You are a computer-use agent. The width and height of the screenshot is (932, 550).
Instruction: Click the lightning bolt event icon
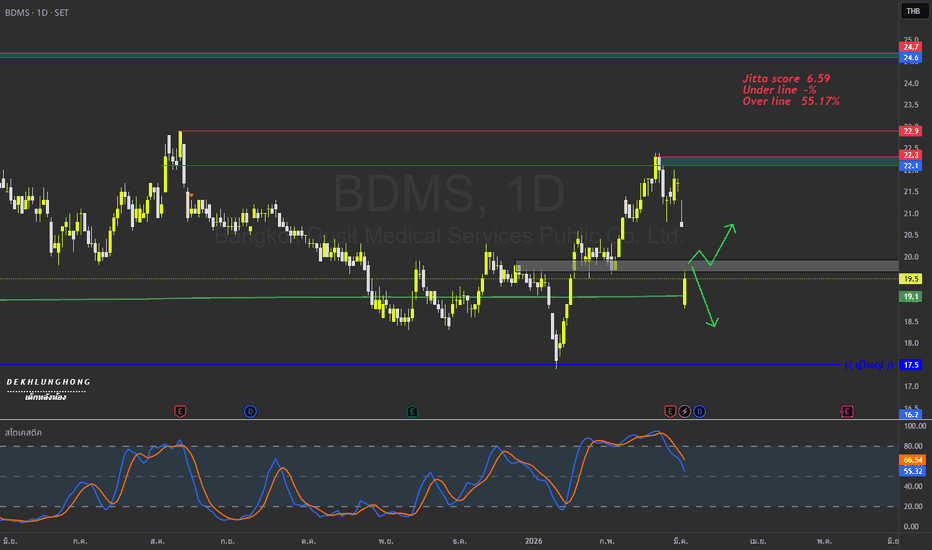685,411
